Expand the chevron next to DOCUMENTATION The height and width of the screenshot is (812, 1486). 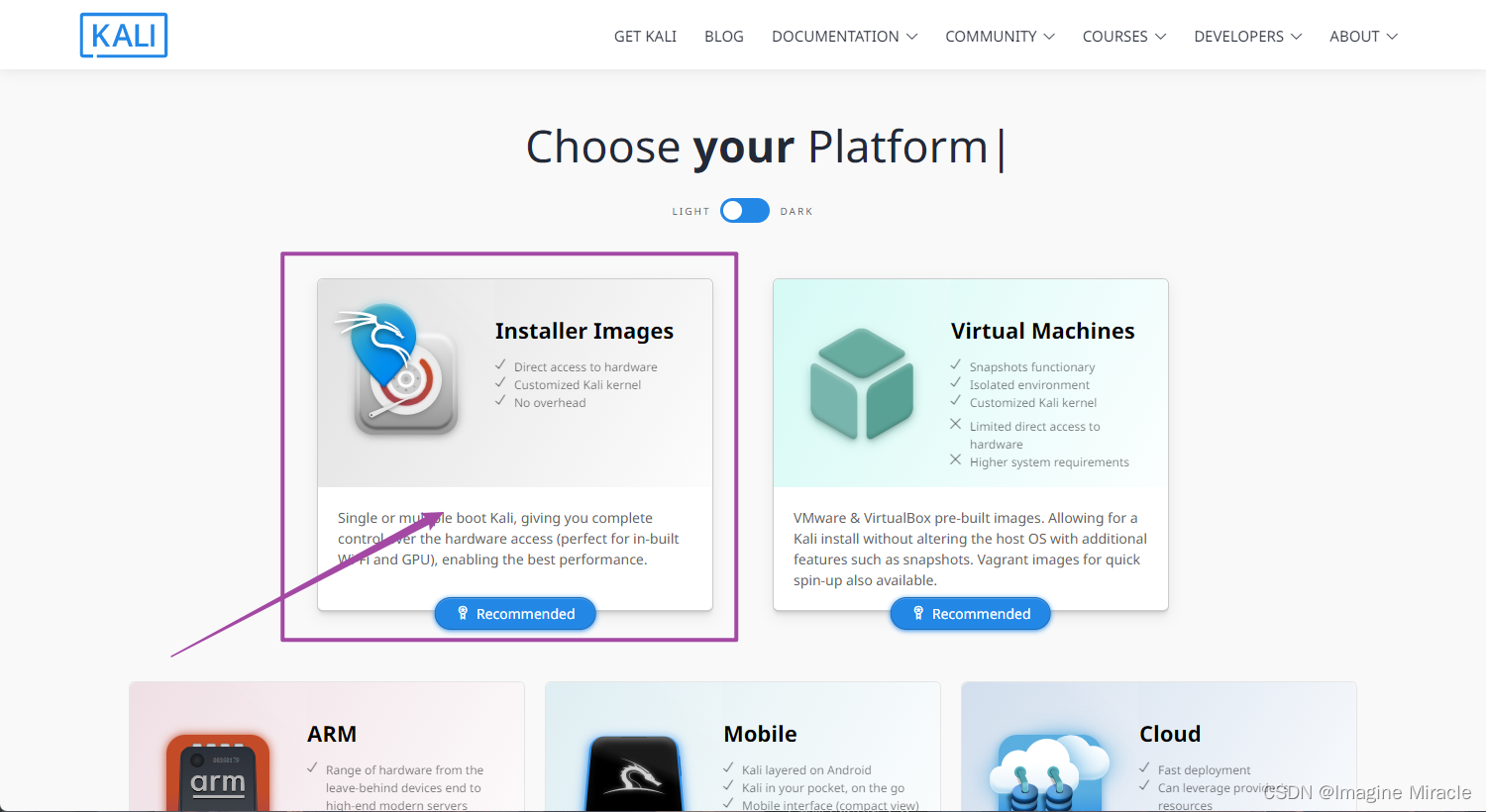(x=911, y=37)
